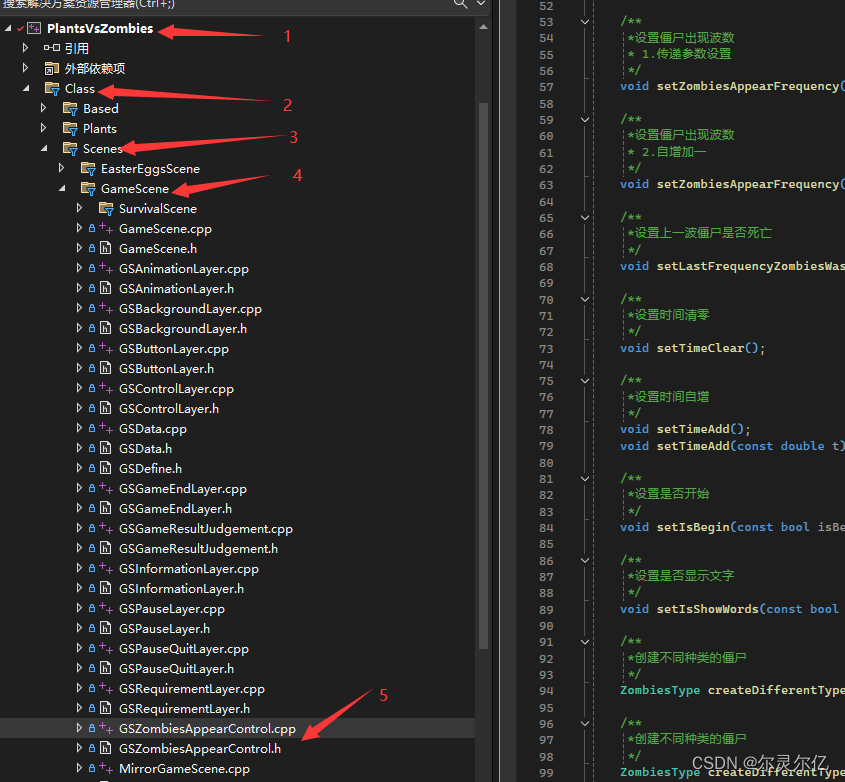This screenshot has height=782, width=845.
Task: Click the EasterEggsScene folder icon
Action: click(x=88, y=169)
